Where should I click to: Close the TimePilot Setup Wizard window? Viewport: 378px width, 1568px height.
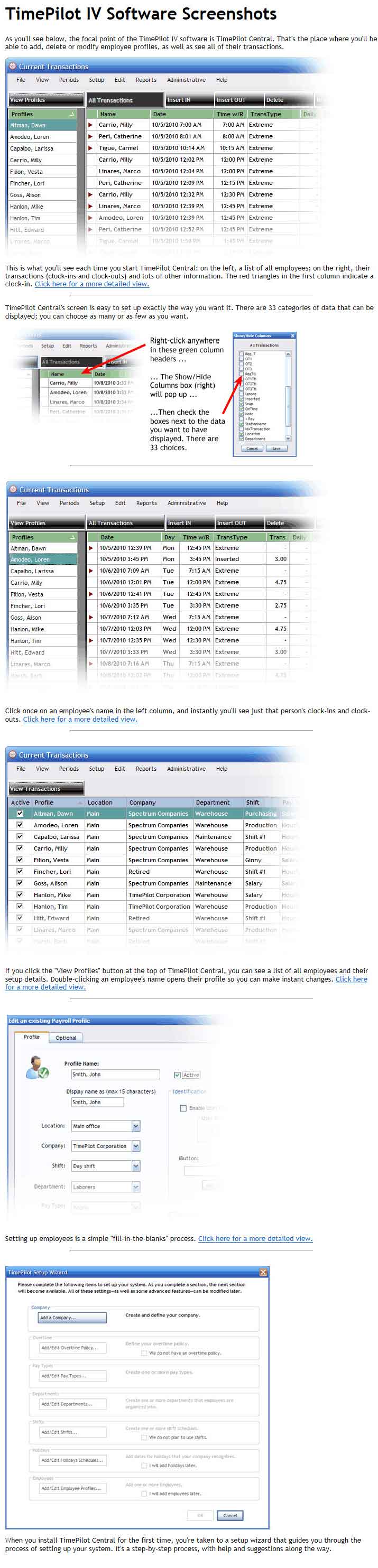(x=263, y=1272)
